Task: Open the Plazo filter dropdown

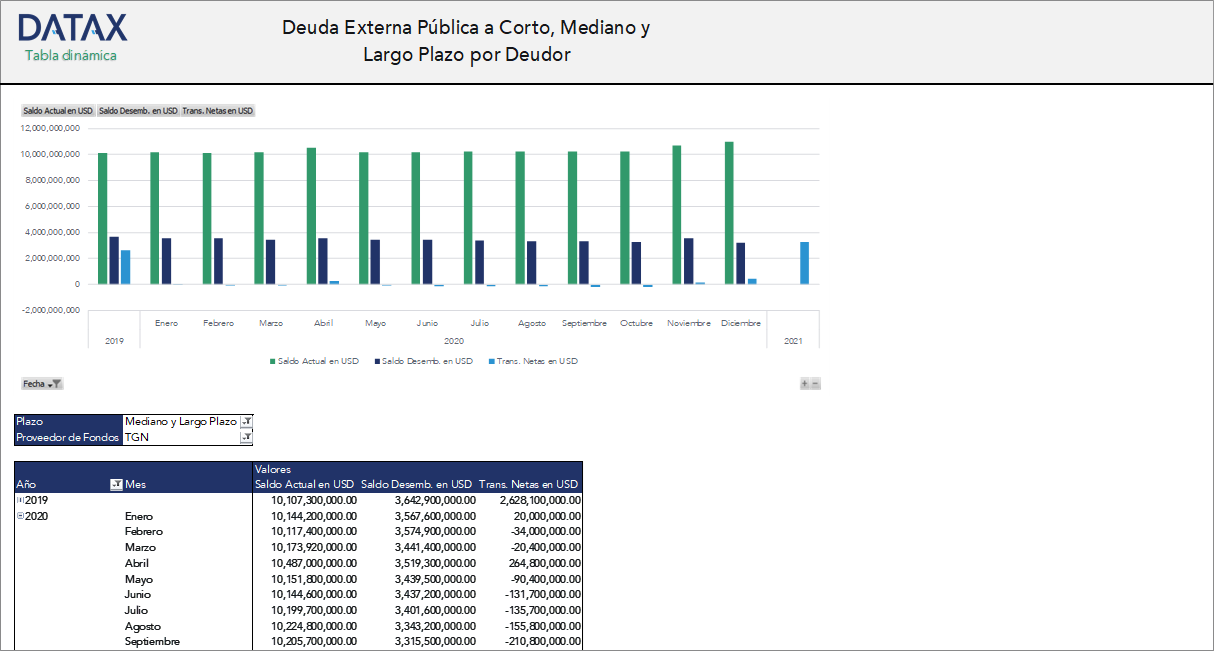Action: pyautogui.click(x=245, y=421)
